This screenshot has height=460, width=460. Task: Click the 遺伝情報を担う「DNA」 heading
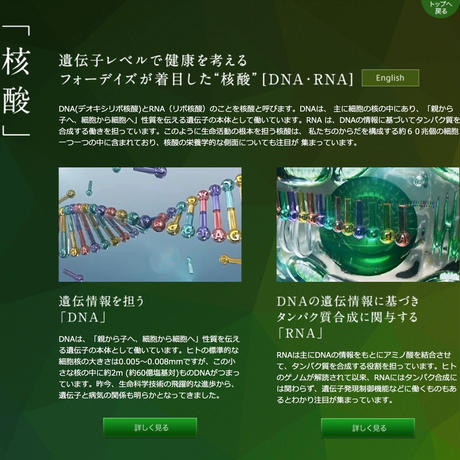pyautogui.click(x=102, y=309)
